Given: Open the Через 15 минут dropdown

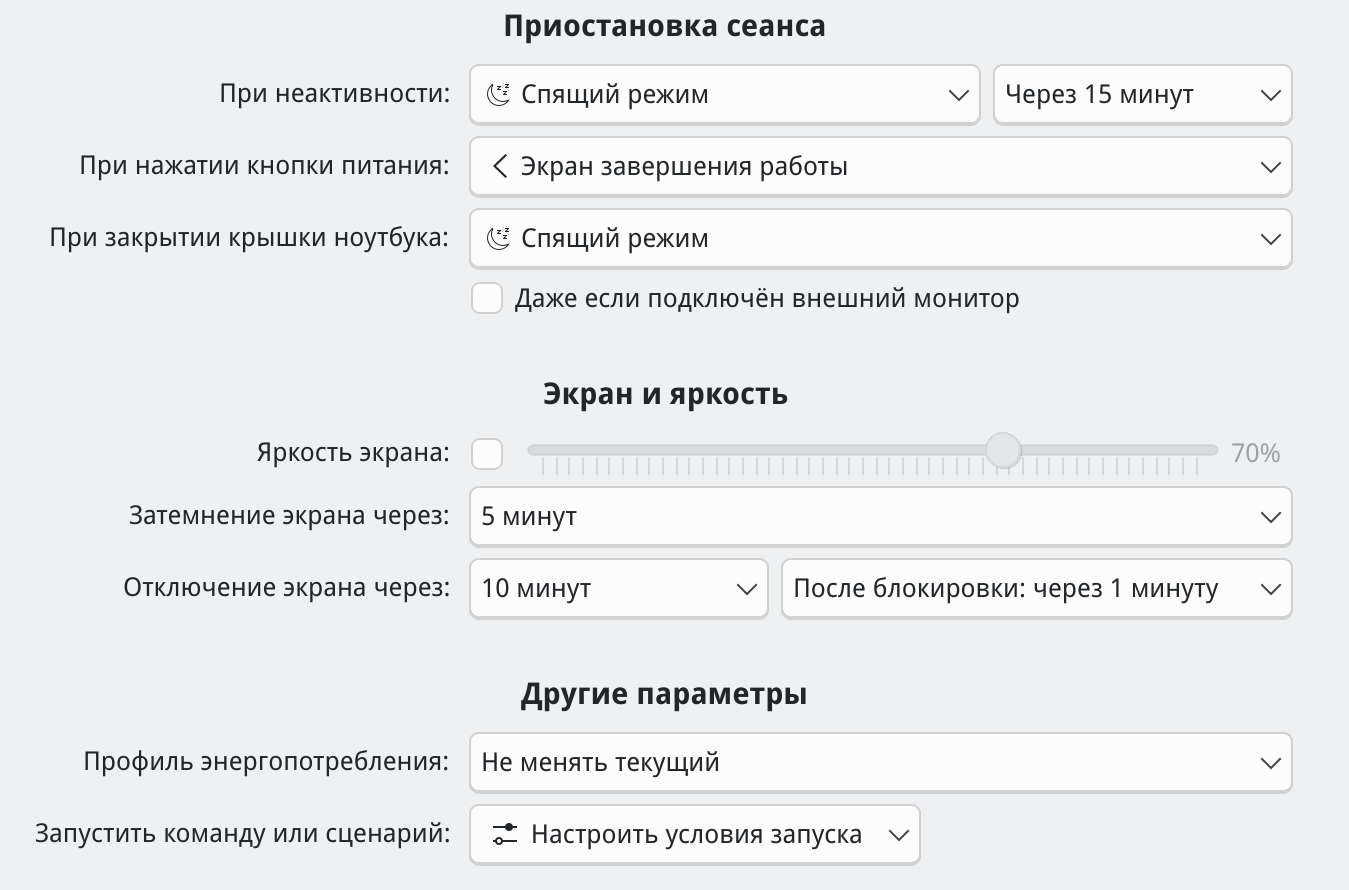Looking at the screenshot, I should (x=1142, y=95).
